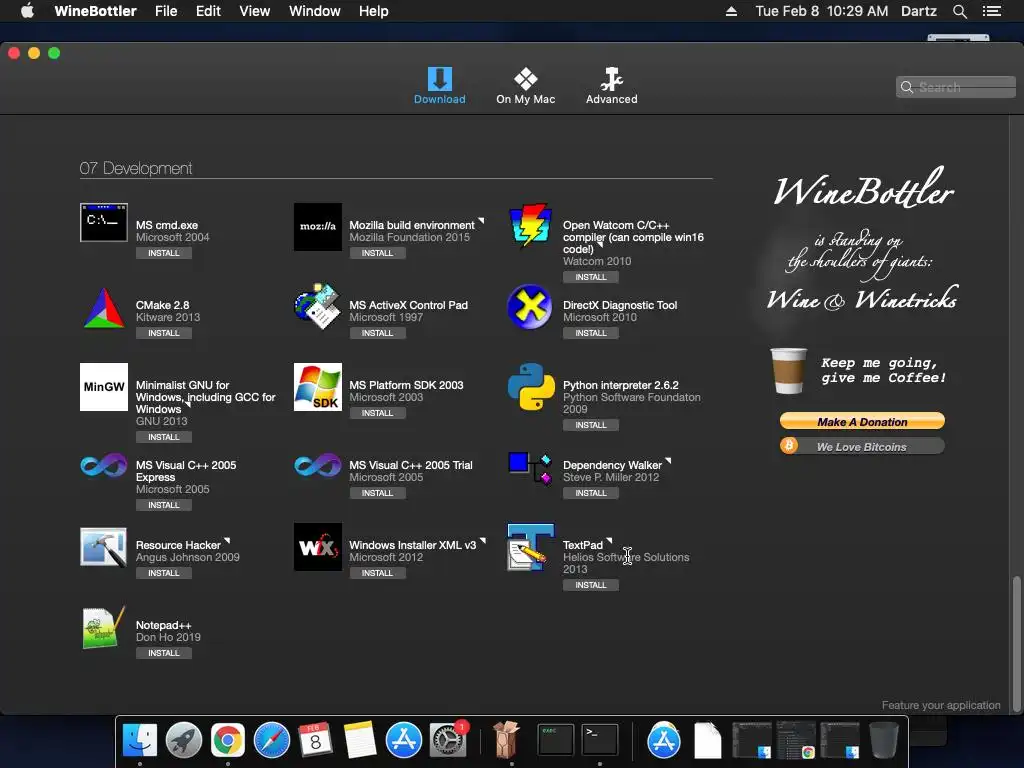Click the TextPad icon
1024x768 pixels.
(x=530, y=547)
